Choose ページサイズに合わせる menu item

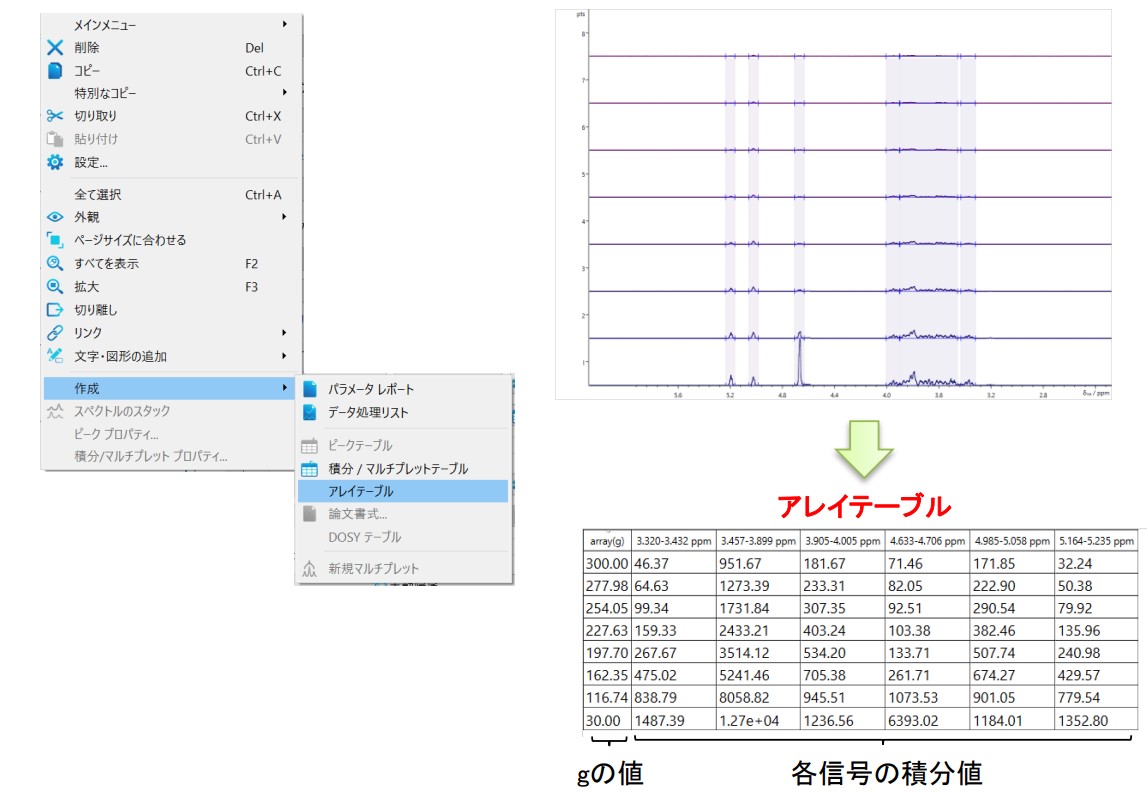pos(130,240)
